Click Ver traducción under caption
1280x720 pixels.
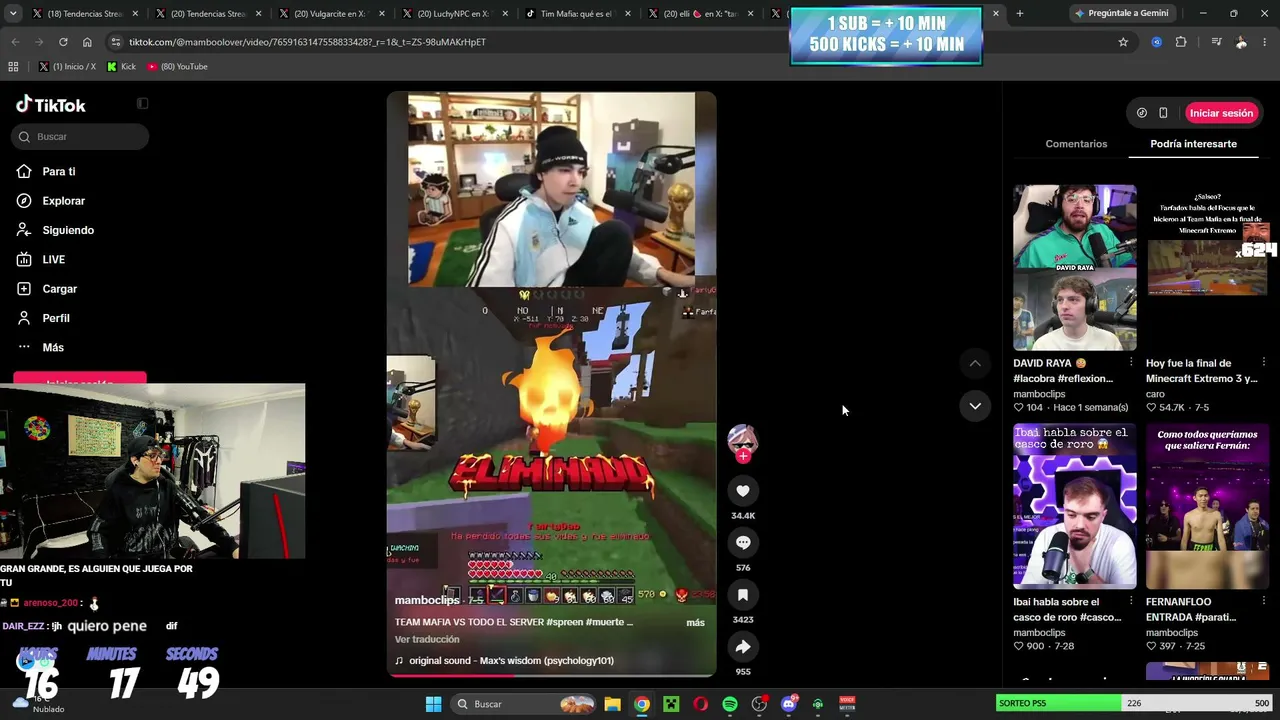click(427, 640)
